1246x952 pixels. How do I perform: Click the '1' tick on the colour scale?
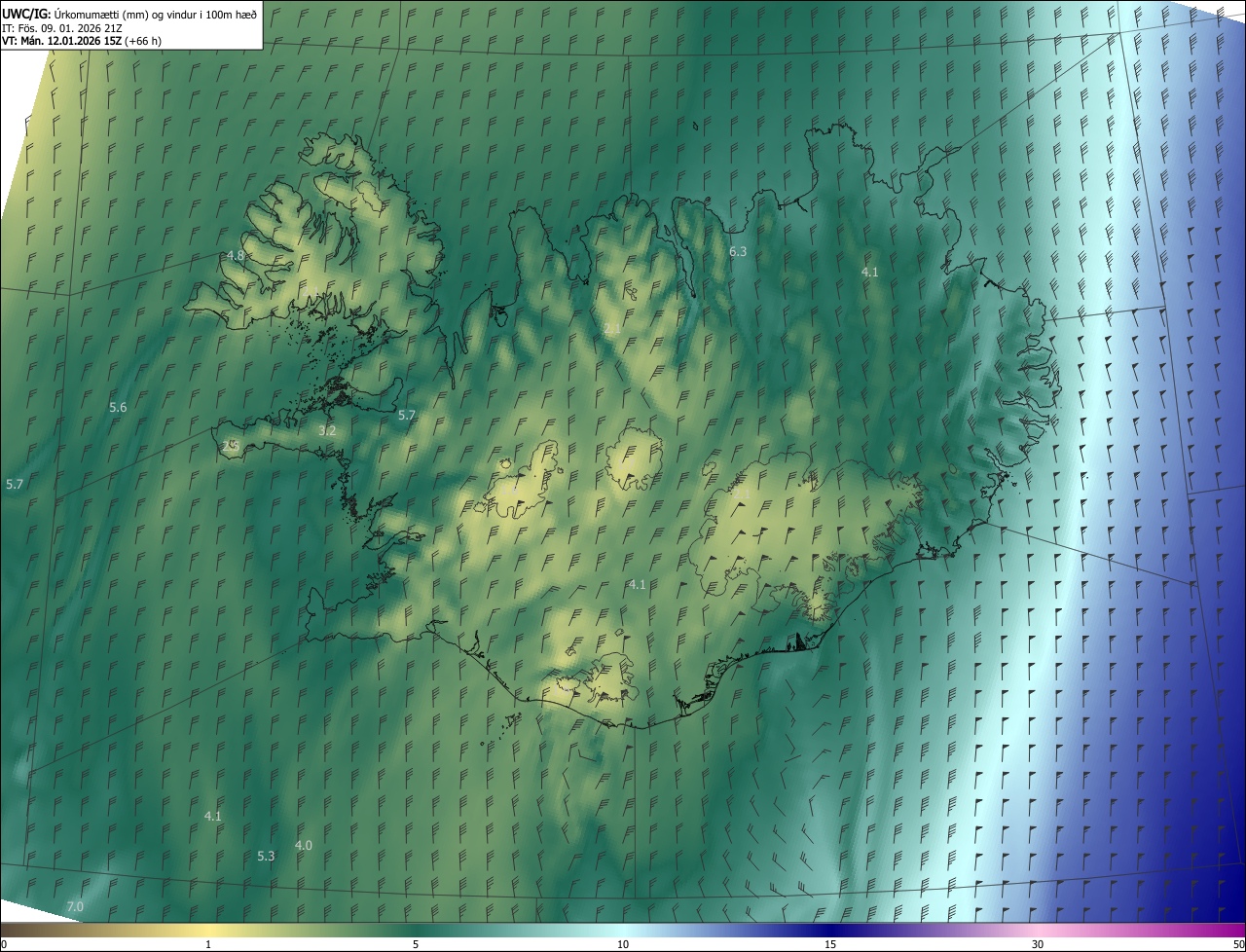click(208, 944)
